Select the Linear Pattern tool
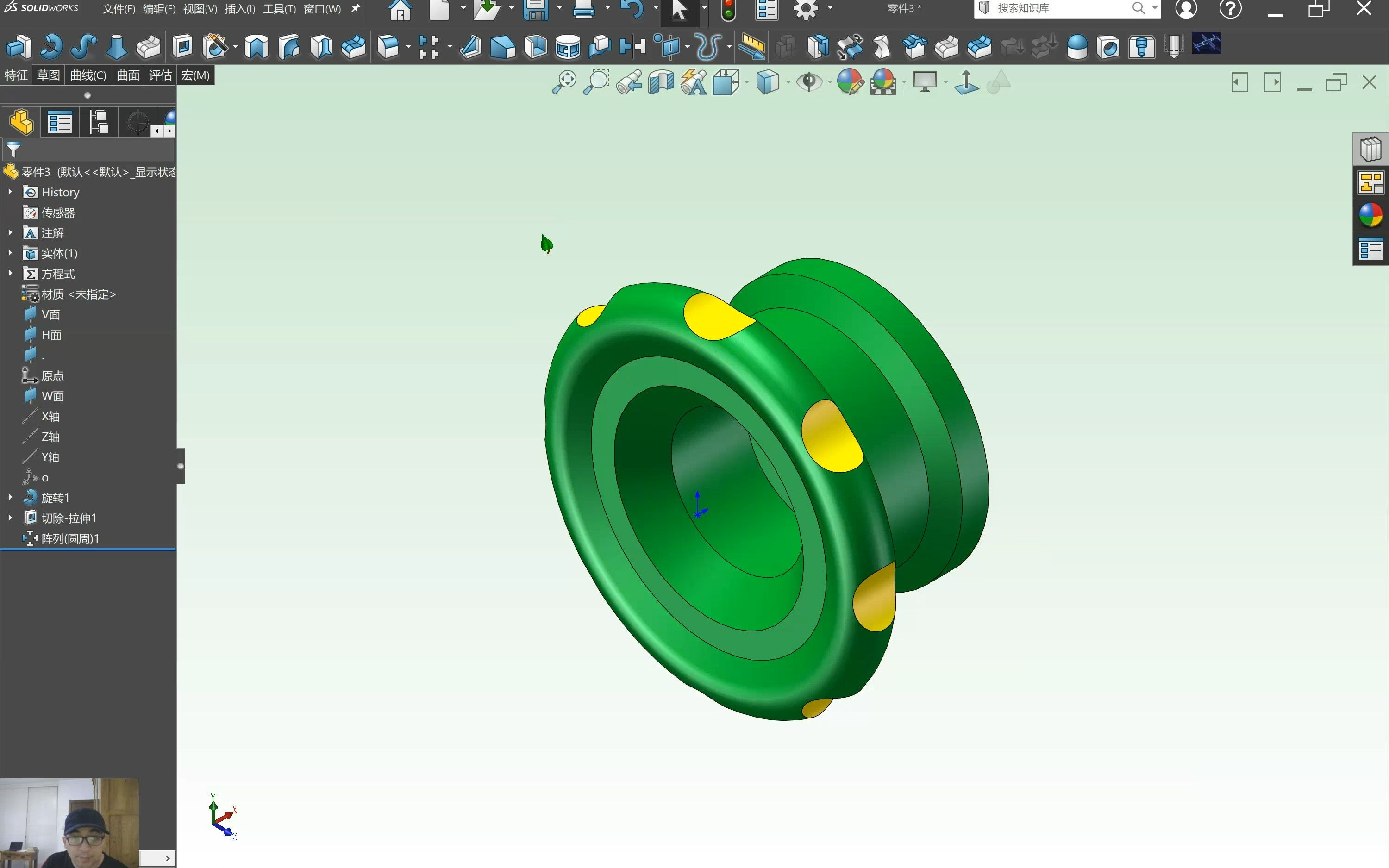The height and width of the screenshot is (868, 1389). point(429,46)
